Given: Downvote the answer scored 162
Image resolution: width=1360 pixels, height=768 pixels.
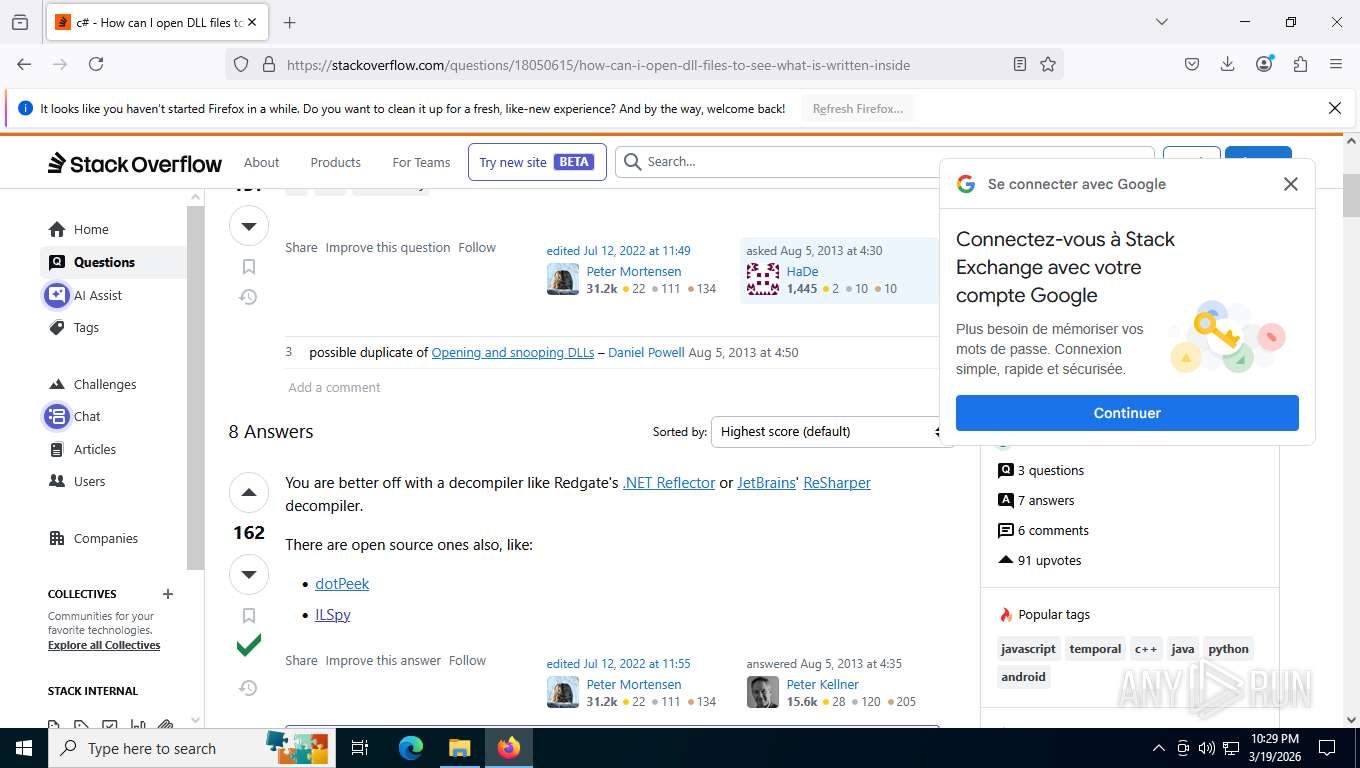Looking at the screenshot, I should coord(249,574).
